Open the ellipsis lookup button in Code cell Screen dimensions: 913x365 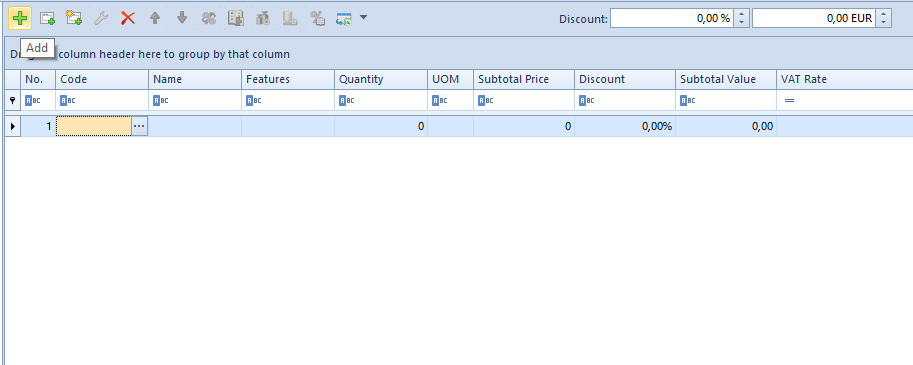point(140,126)
